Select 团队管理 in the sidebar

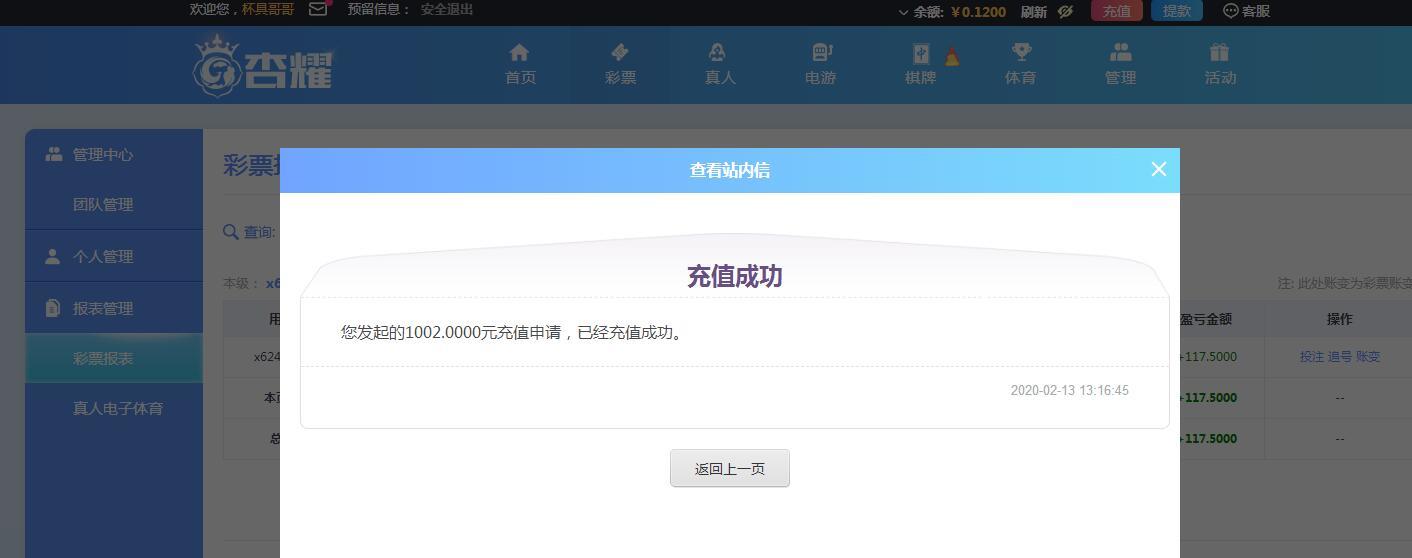tap(102, 205)
